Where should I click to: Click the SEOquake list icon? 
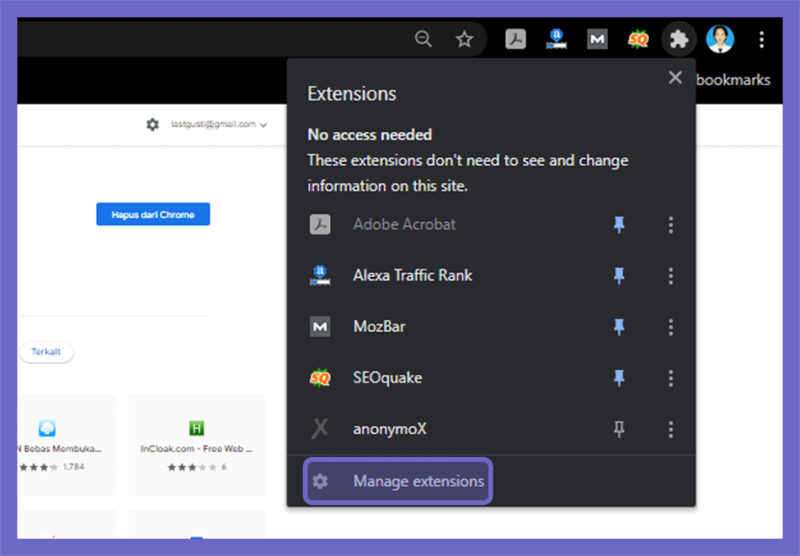click(x=320, y=378)
